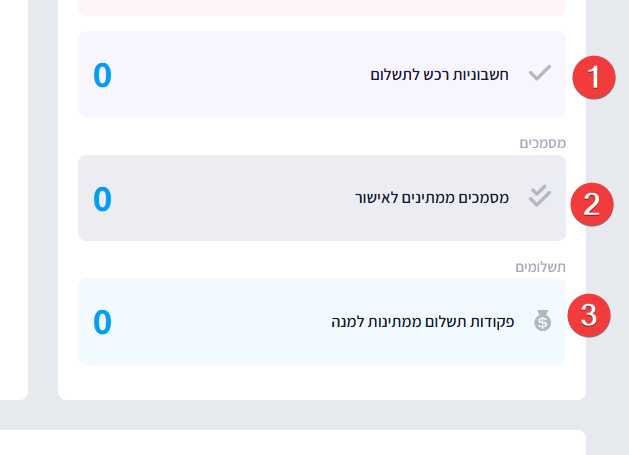Open the 'חשבוניות רכש לתשלום' label

pos(440,74)
